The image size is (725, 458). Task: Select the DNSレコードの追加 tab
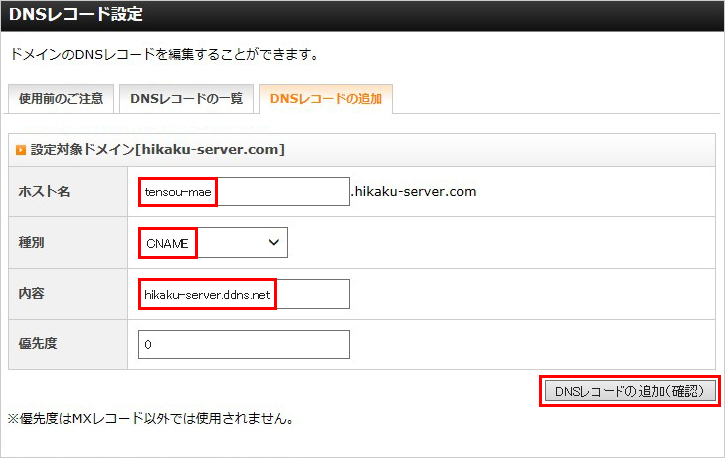pos(326,99)
